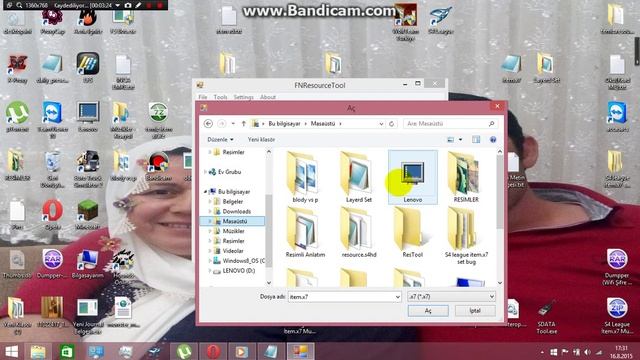Open the Tools menu in FNResourceTool
This screenshot has height=360, width=640.
click(x=220, y=97)
